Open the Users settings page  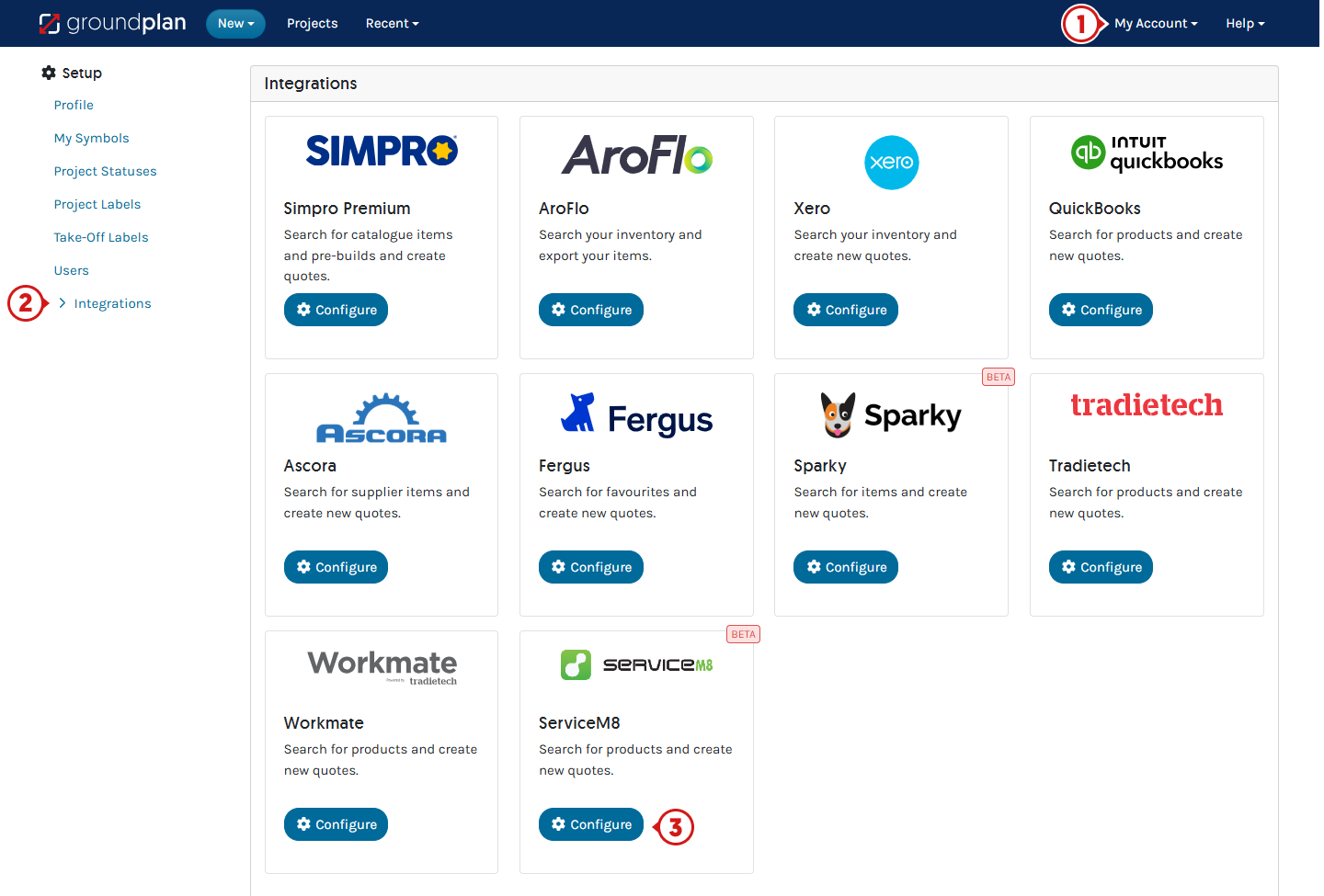coord(71,270)
